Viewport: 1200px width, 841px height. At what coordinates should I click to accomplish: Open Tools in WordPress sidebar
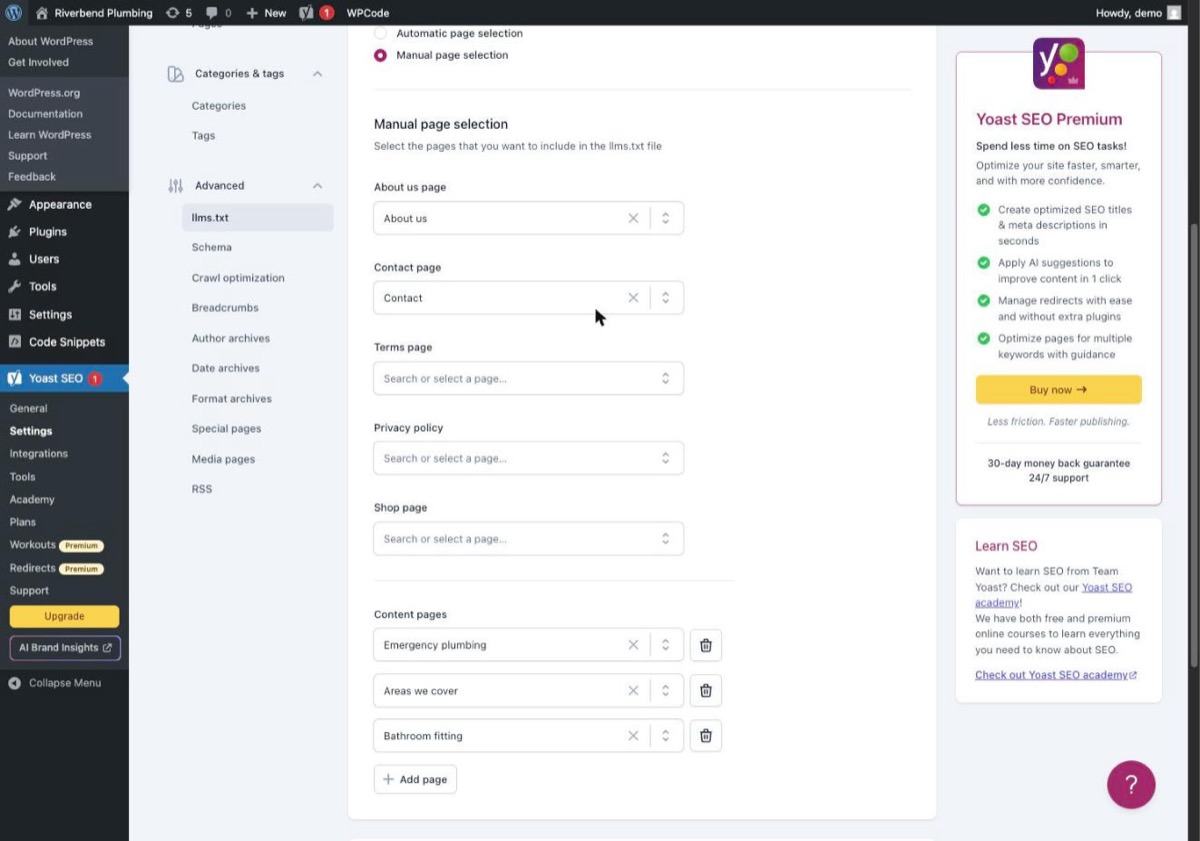43,286
